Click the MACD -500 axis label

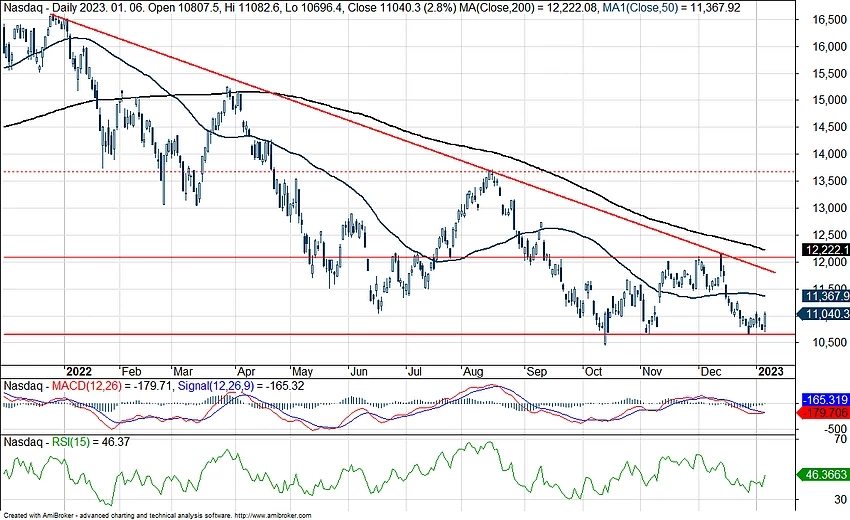pos(835,429)
